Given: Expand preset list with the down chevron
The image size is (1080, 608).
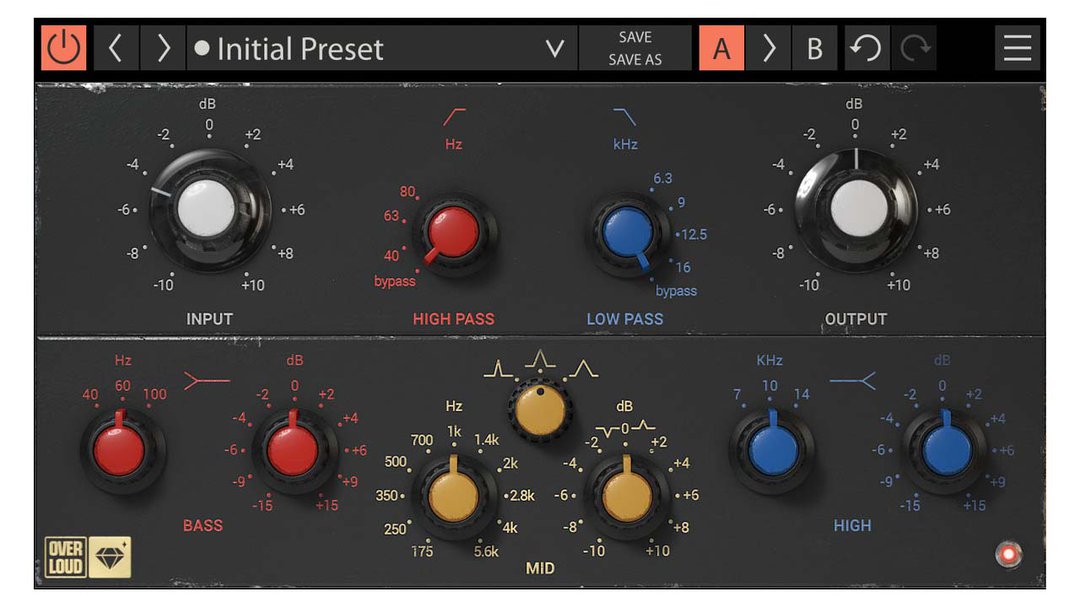Looking at the screenshot, I should (555, 48).
